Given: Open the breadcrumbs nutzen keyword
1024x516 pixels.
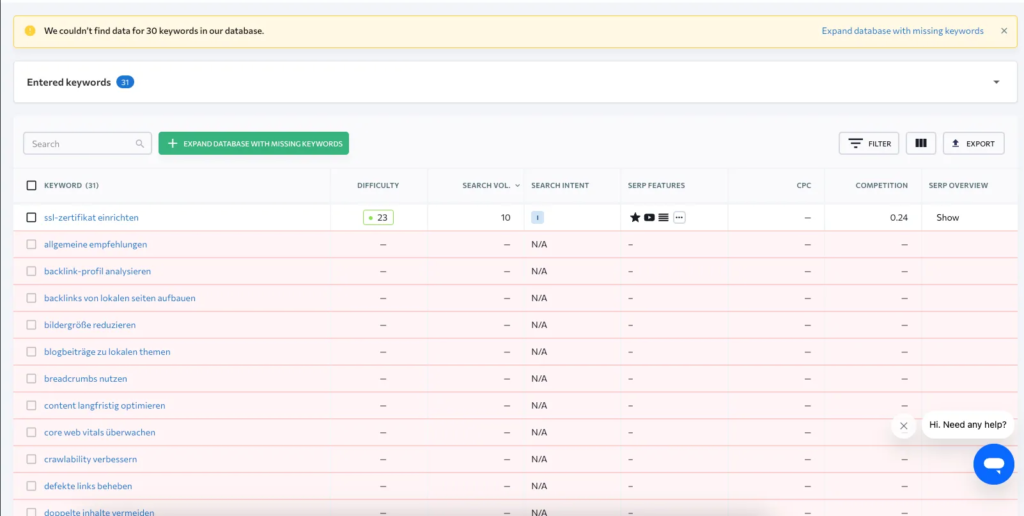Looking at the screenshot, I should pos(86,378).
